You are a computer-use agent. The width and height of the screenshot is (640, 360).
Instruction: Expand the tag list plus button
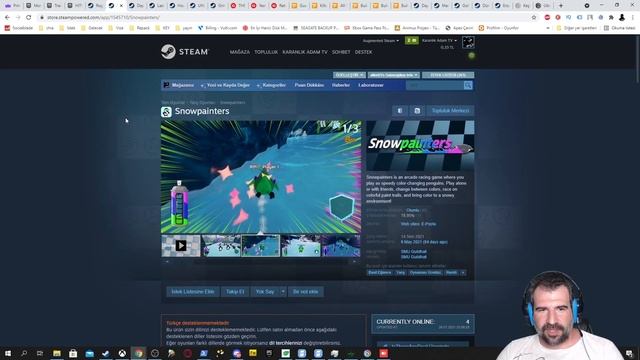tap(463, 272)
